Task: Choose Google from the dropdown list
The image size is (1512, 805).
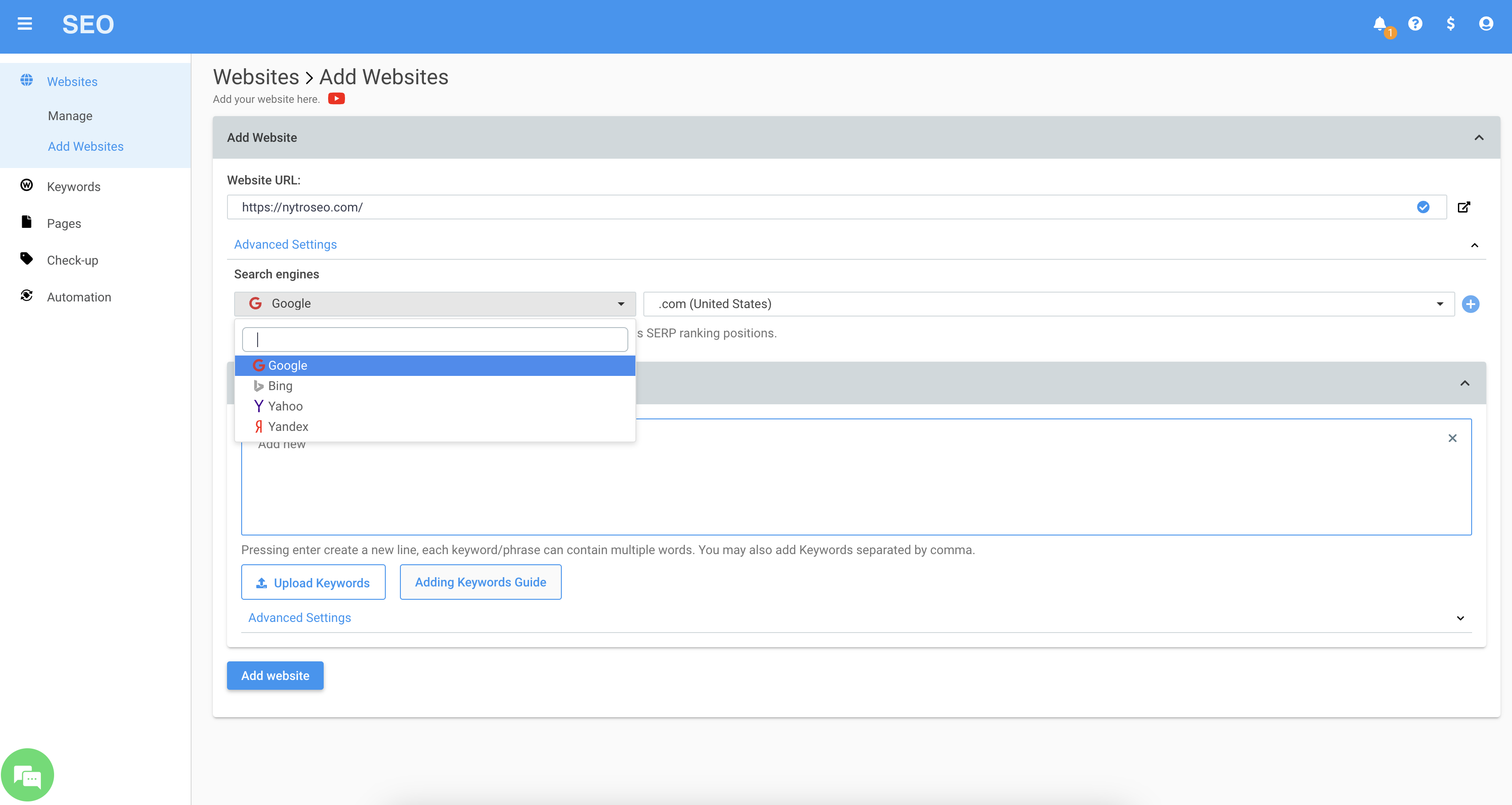Action: (x=435, y=366)
